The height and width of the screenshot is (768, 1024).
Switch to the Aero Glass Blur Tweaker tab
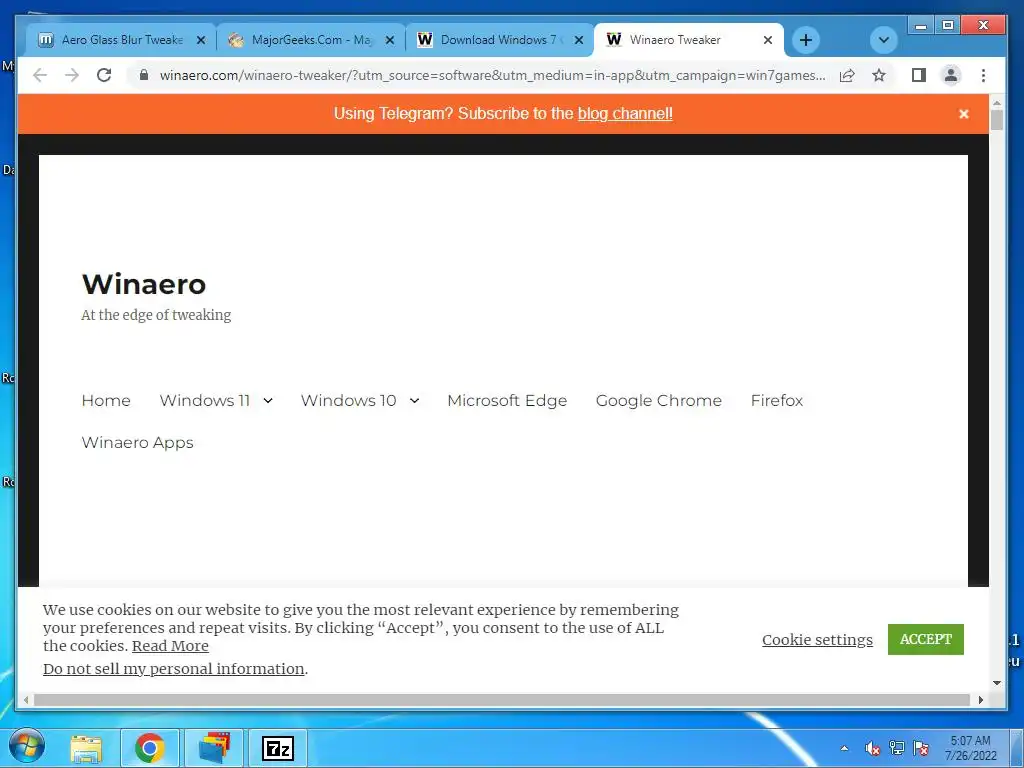click(x=121, y=40)
